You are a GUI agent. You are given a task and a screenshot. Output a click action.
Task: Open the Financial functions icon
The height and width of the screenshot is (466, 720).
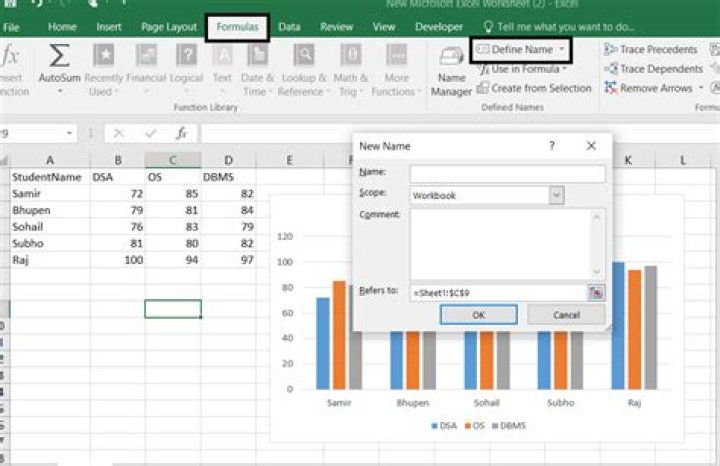146,56
